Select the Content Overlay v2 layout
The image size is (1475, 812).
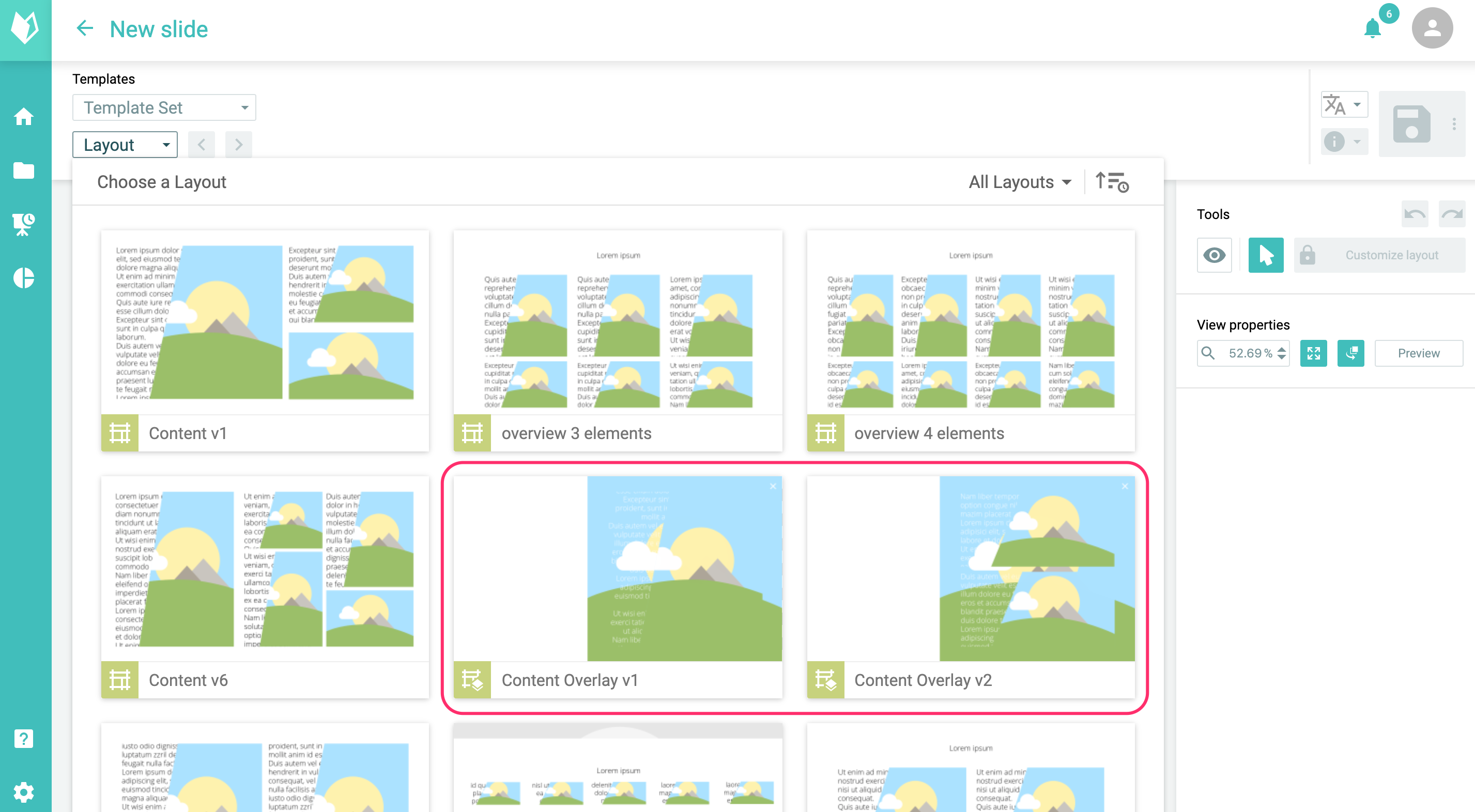click(x=971, y=587)
